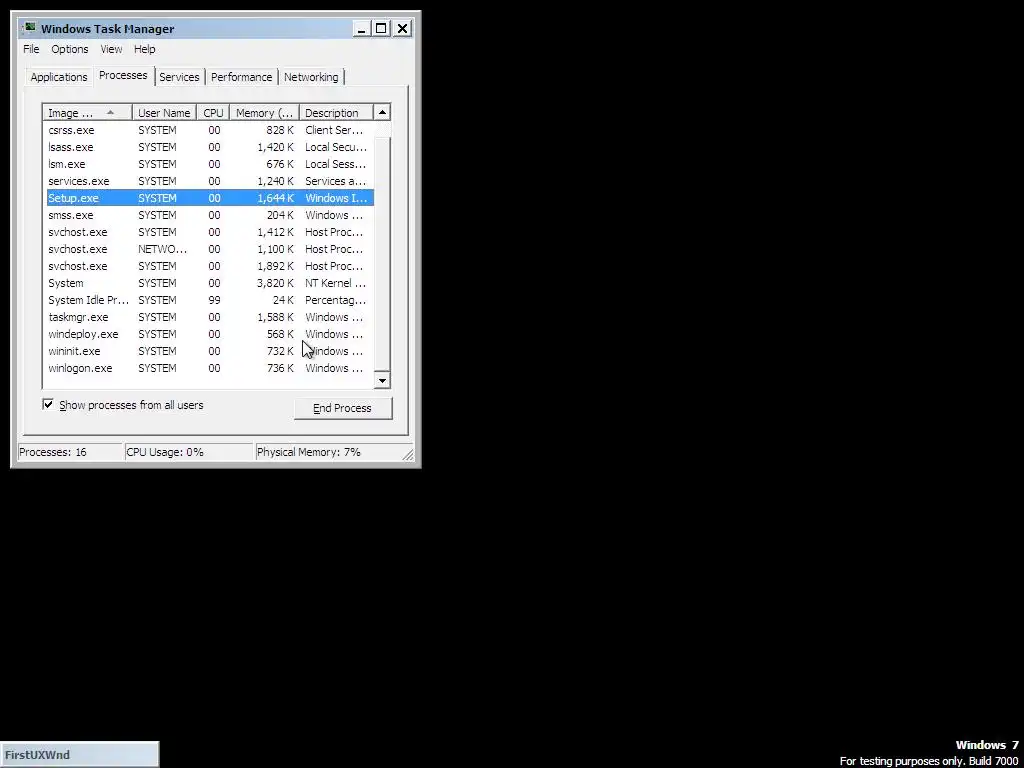Click the window resize grip corner
The image size is (1024, 768).
point(408,455)
